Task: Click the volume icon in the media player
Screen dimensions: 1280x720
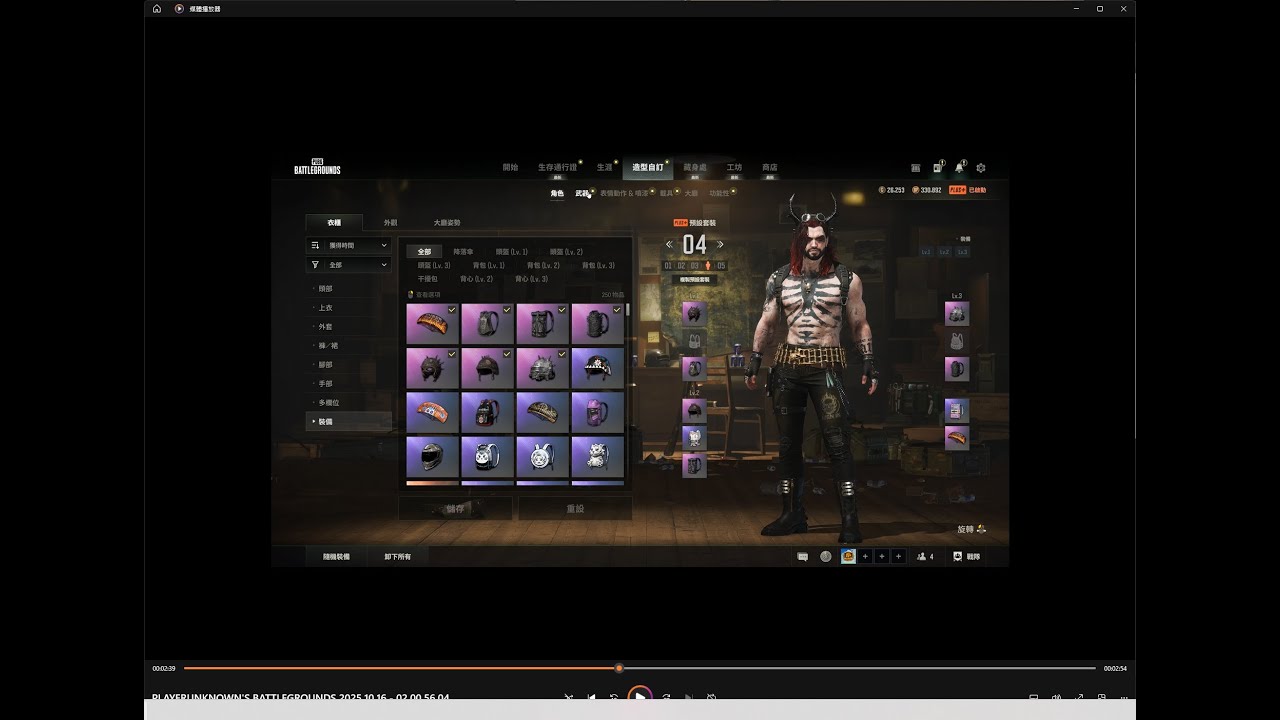Action: tap(1056, 697)
